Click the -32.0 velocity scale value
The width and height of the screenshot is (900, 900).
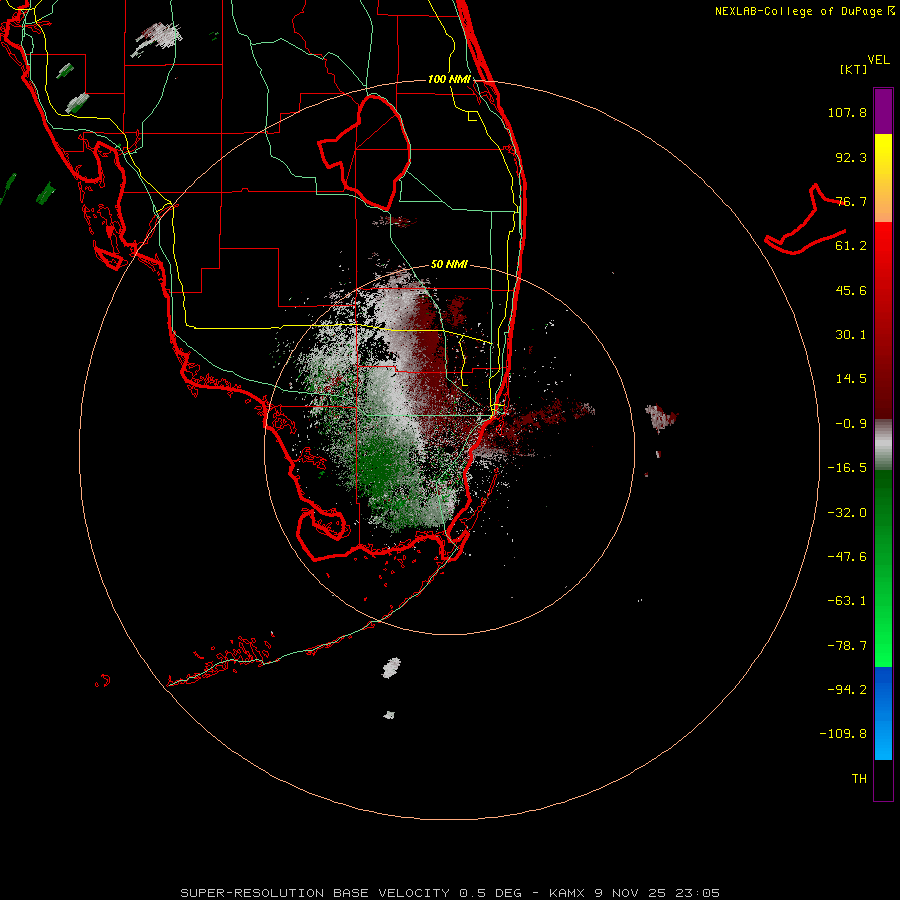click(847, 513)
